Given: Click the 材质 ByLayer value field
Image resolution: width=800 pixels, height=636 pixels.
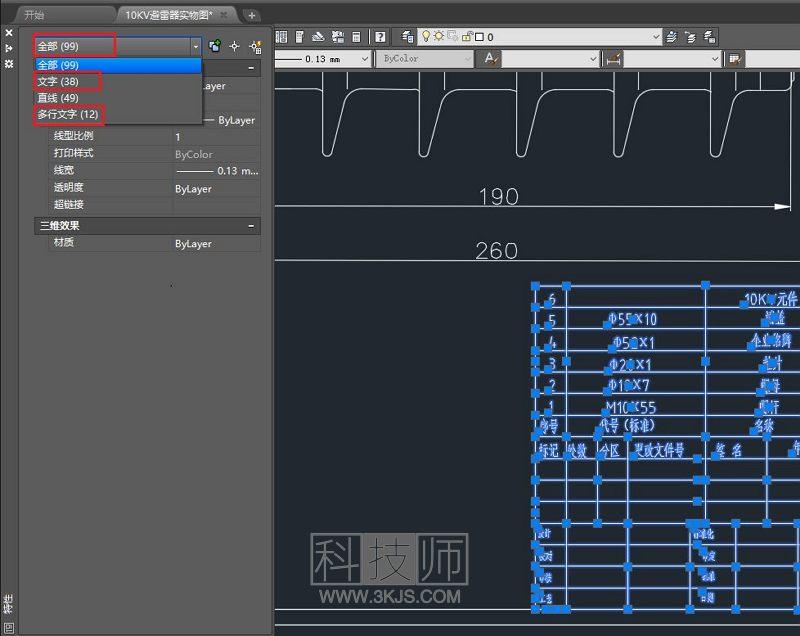Looking at the screenshot, I should coord(217,243).
